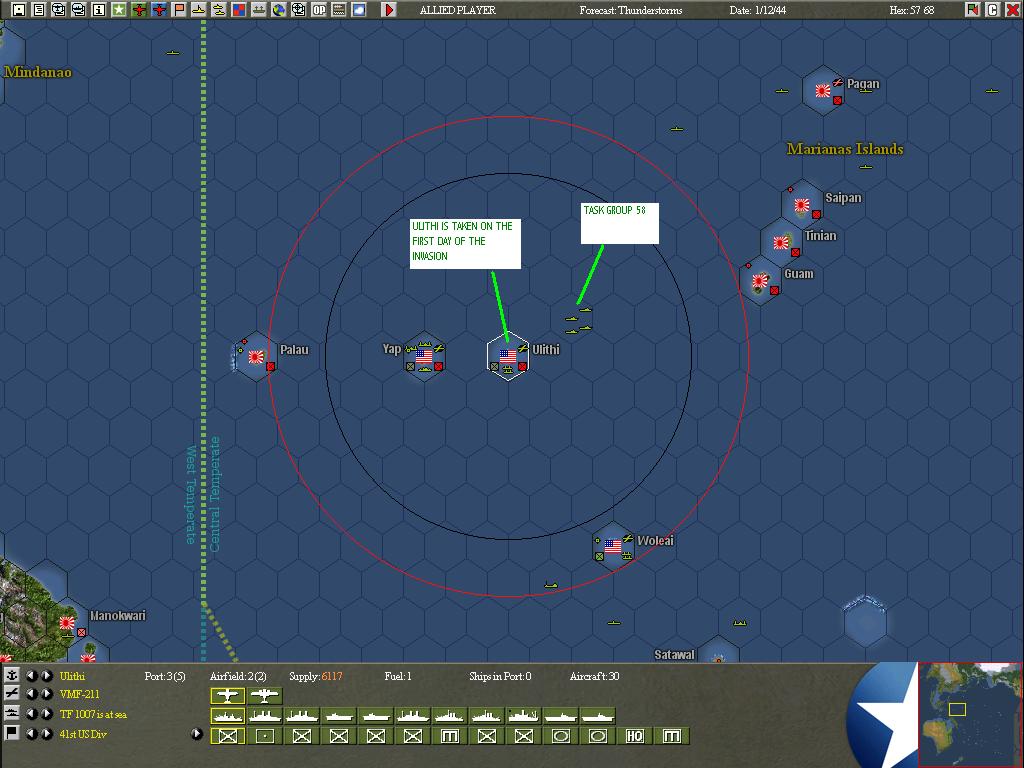Screen dimensions: 1024x768
Task: Click the crosshair target toolbar icon
Action: coord(298,10)
